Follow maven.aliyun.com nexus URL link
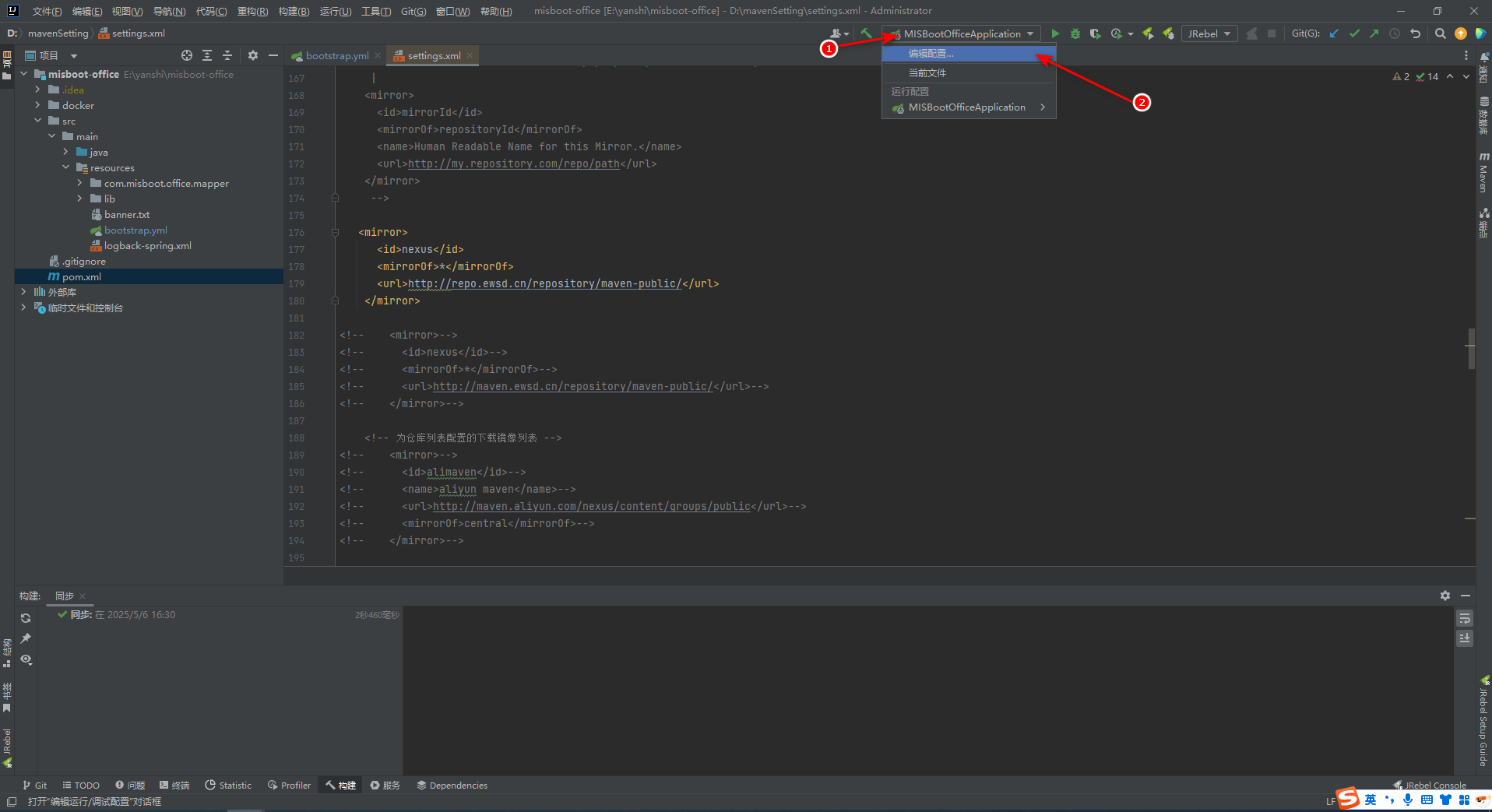The width and height of the screenshot is (1492, 812). (x=592, y=506)
